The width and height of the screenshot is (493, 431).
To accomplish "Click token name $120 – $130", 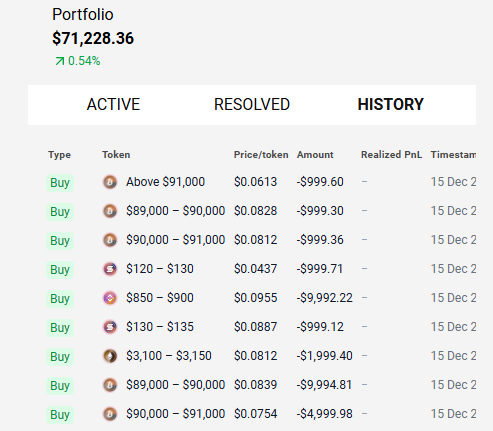I will coord(160,269).
